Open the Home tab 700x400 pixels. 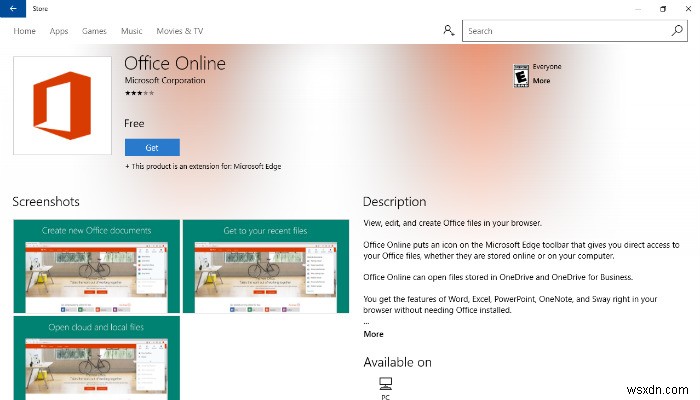pyautogui.click(x=25, y=31)
